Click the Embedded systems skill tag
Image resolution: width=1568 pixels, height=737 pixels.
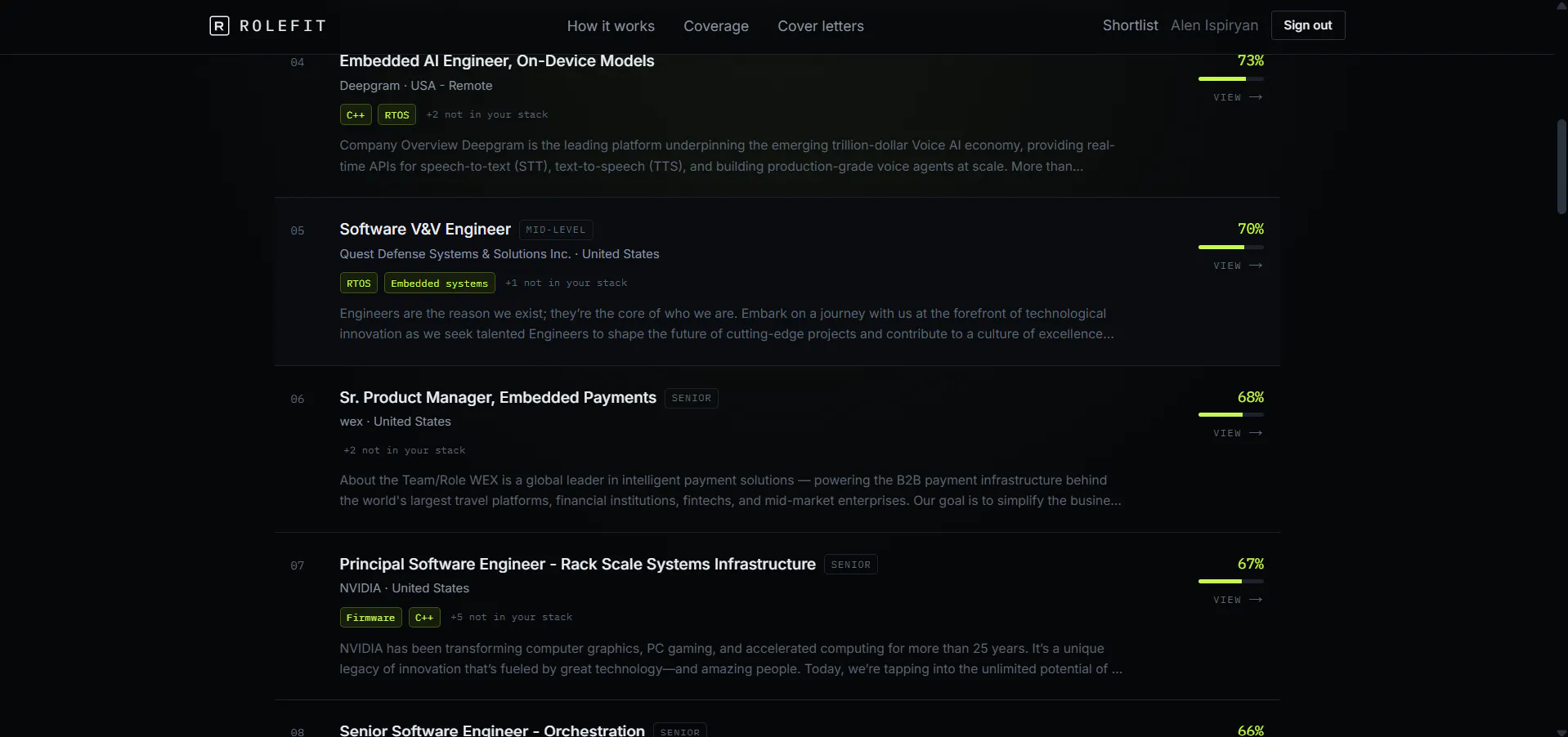coord(439,284)
